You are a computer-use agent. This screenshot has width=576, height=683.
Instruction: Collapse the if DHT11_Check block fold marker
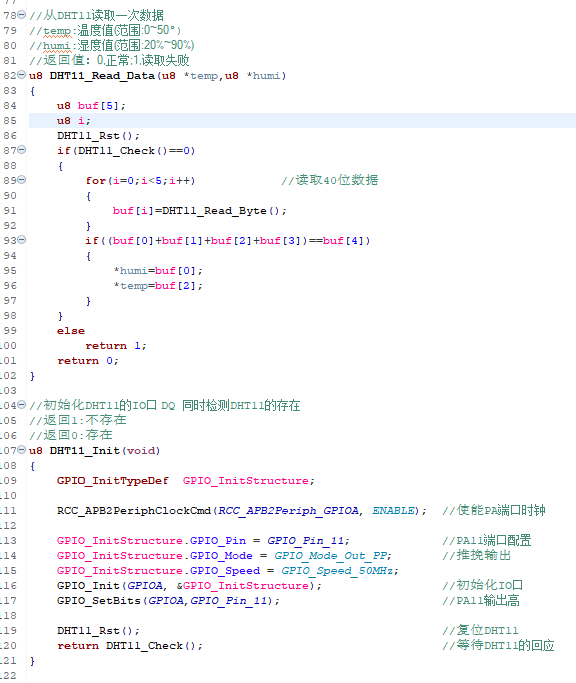coord(21,150)
